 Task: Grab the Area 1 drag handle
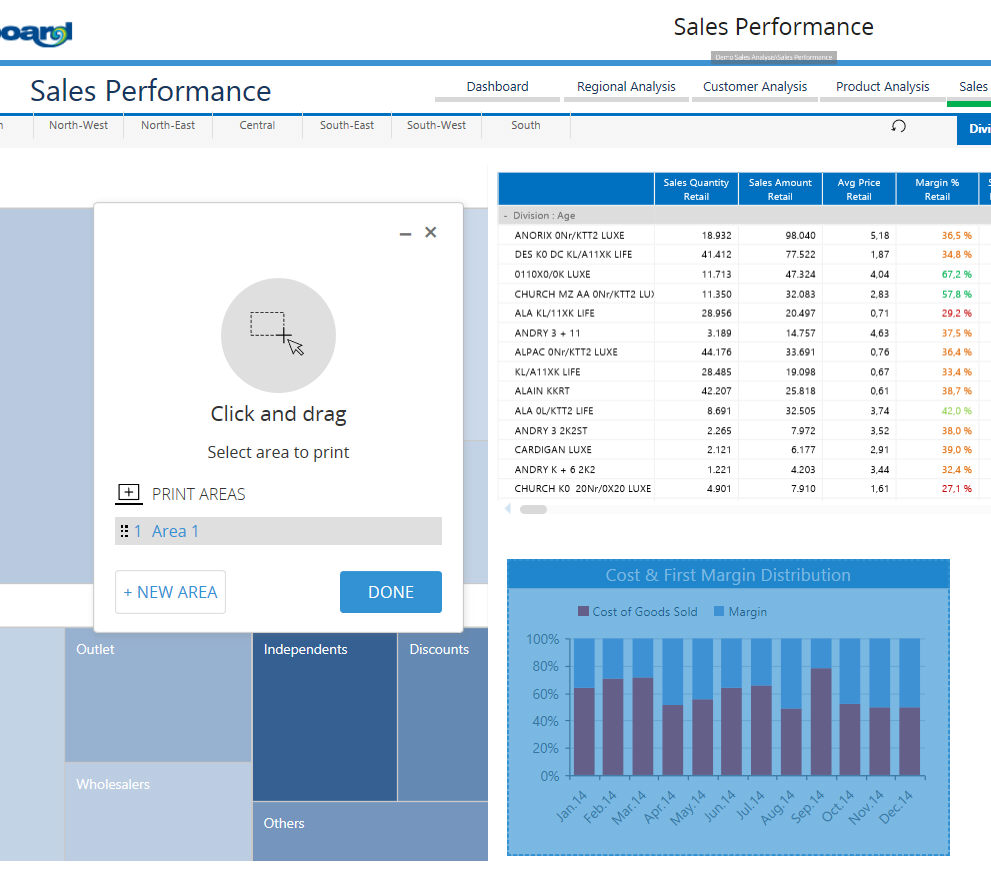tap(125, 531)
